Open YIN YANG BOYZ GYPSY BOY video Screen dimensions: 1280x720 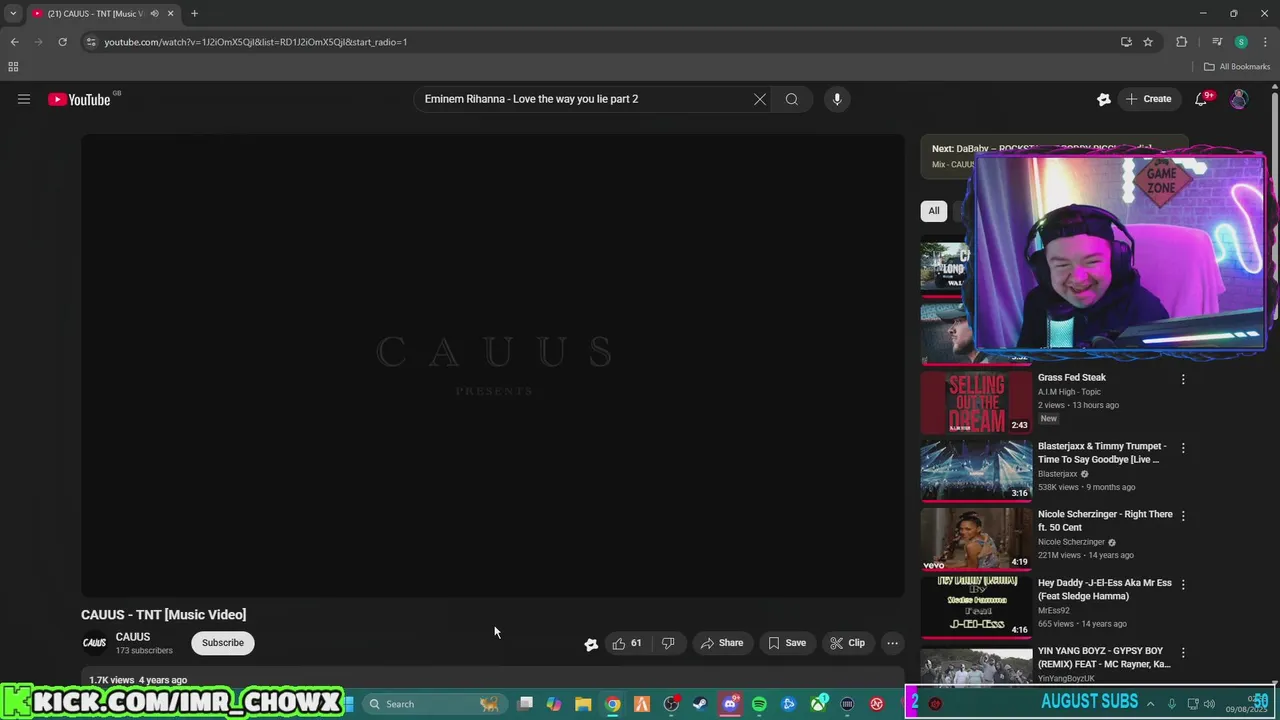pos(1104,657)
